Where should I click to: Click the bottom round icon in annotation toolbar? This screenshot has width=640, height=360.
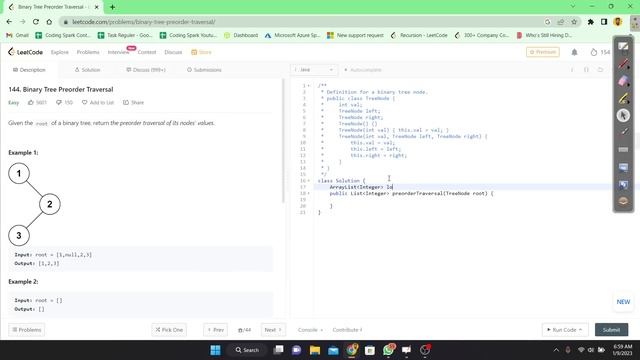point(623,201)
